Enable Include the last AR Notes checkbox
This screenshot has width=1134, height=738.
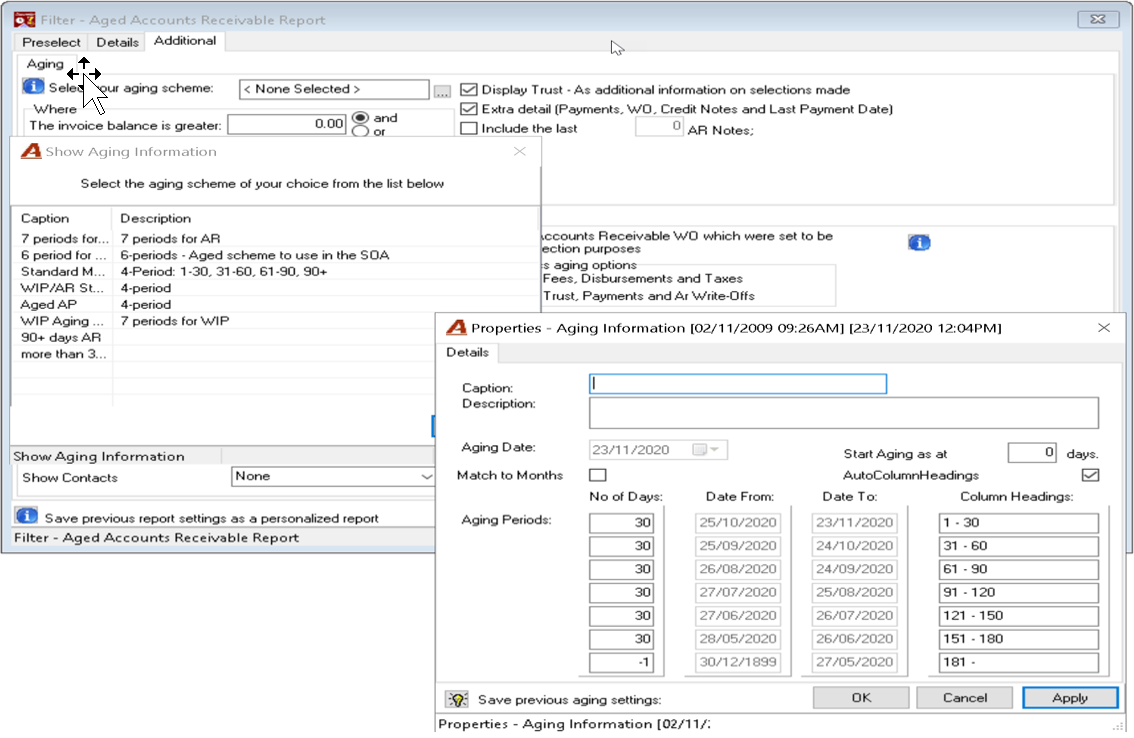(x=469, y=129)
